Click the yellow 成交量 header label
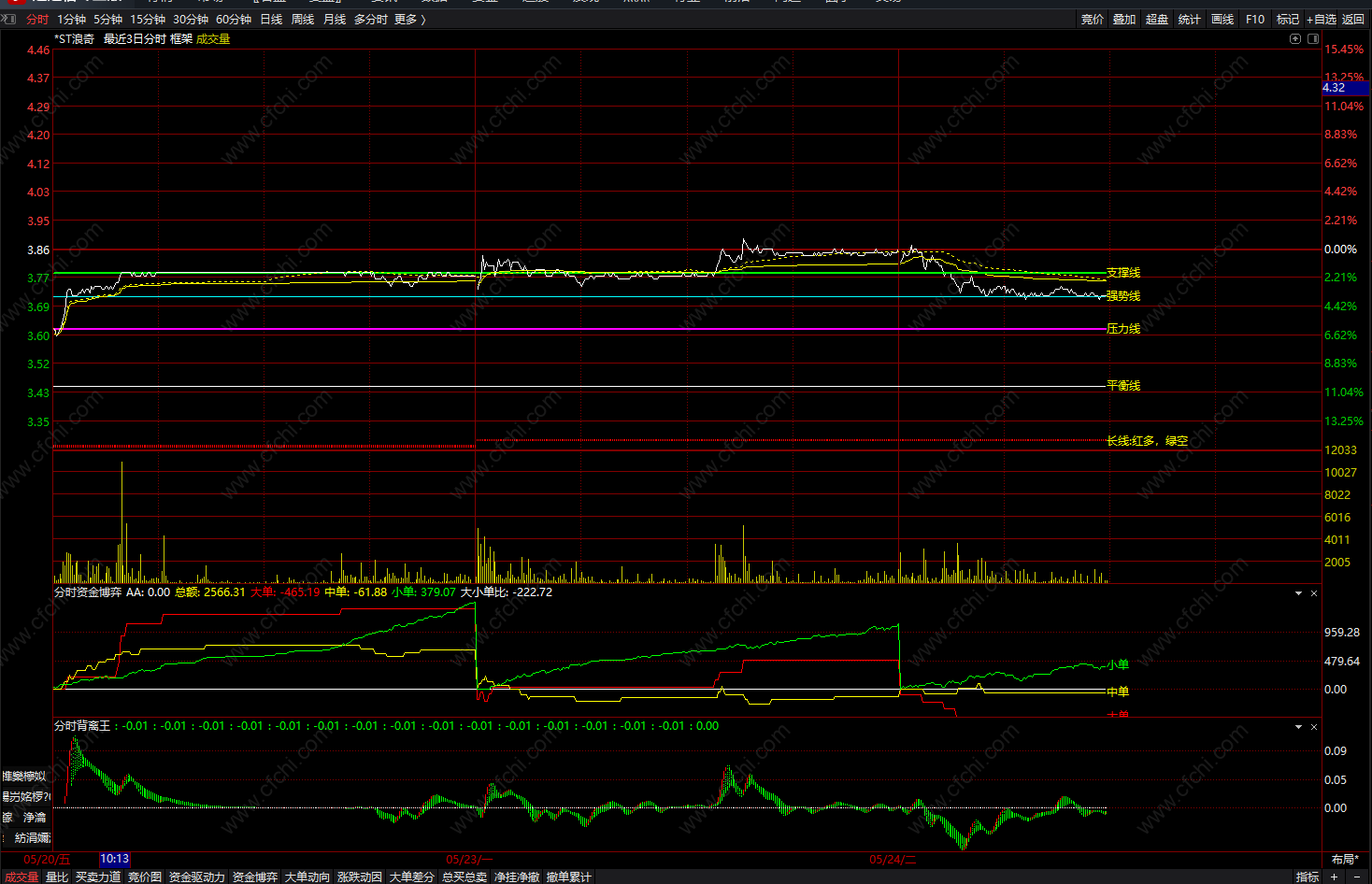 tap(213, 38)
